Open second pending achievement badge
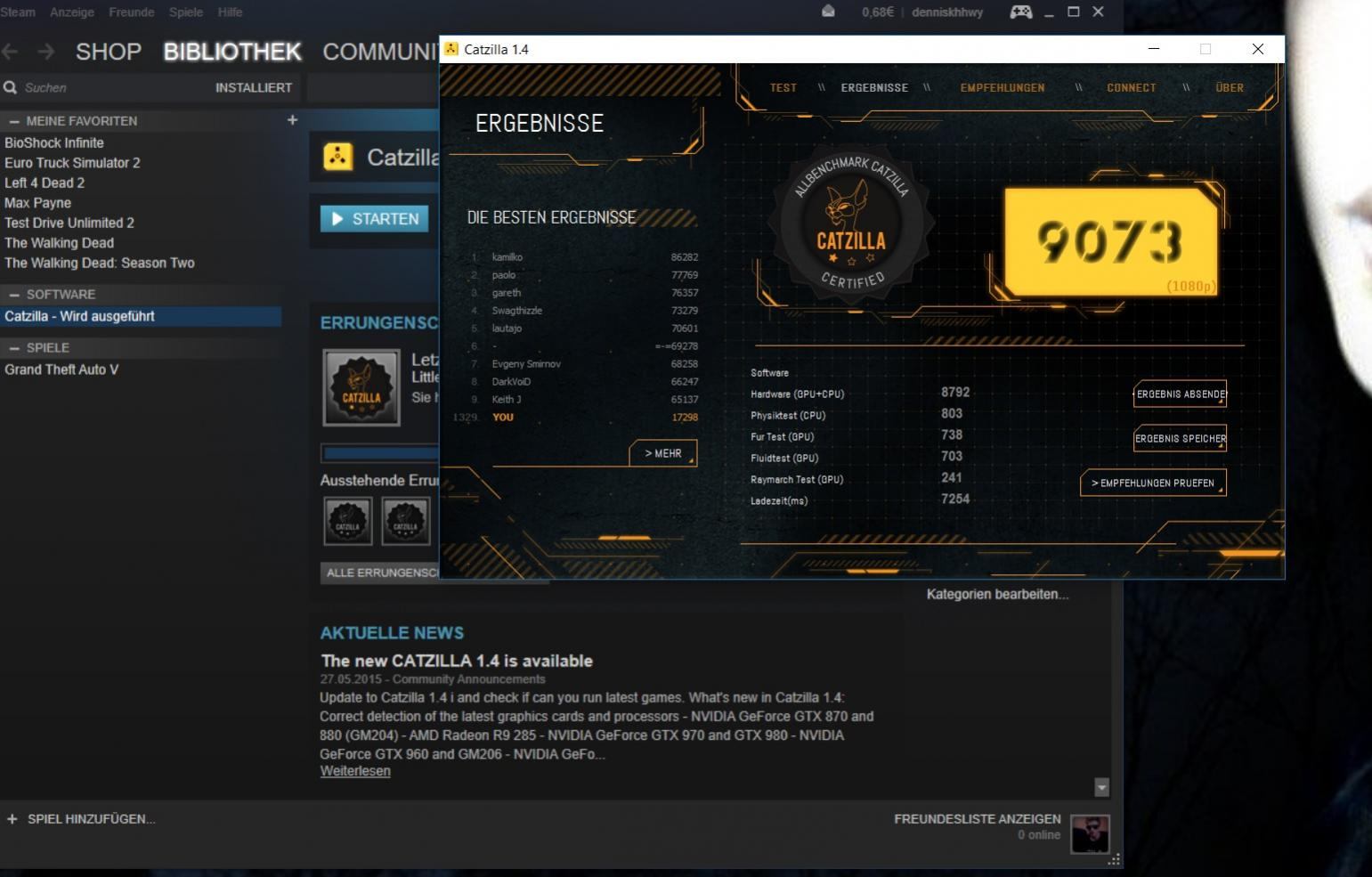The height and width of the screenshot is (877, 1372). pyautogui.click(x=405, y=521)
